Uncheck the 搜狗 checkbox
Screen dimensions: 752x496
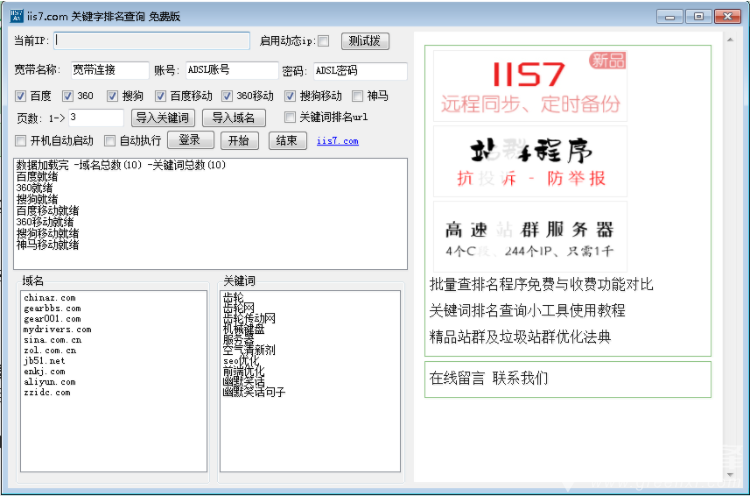pyautogui.click(x=112, y=96)
